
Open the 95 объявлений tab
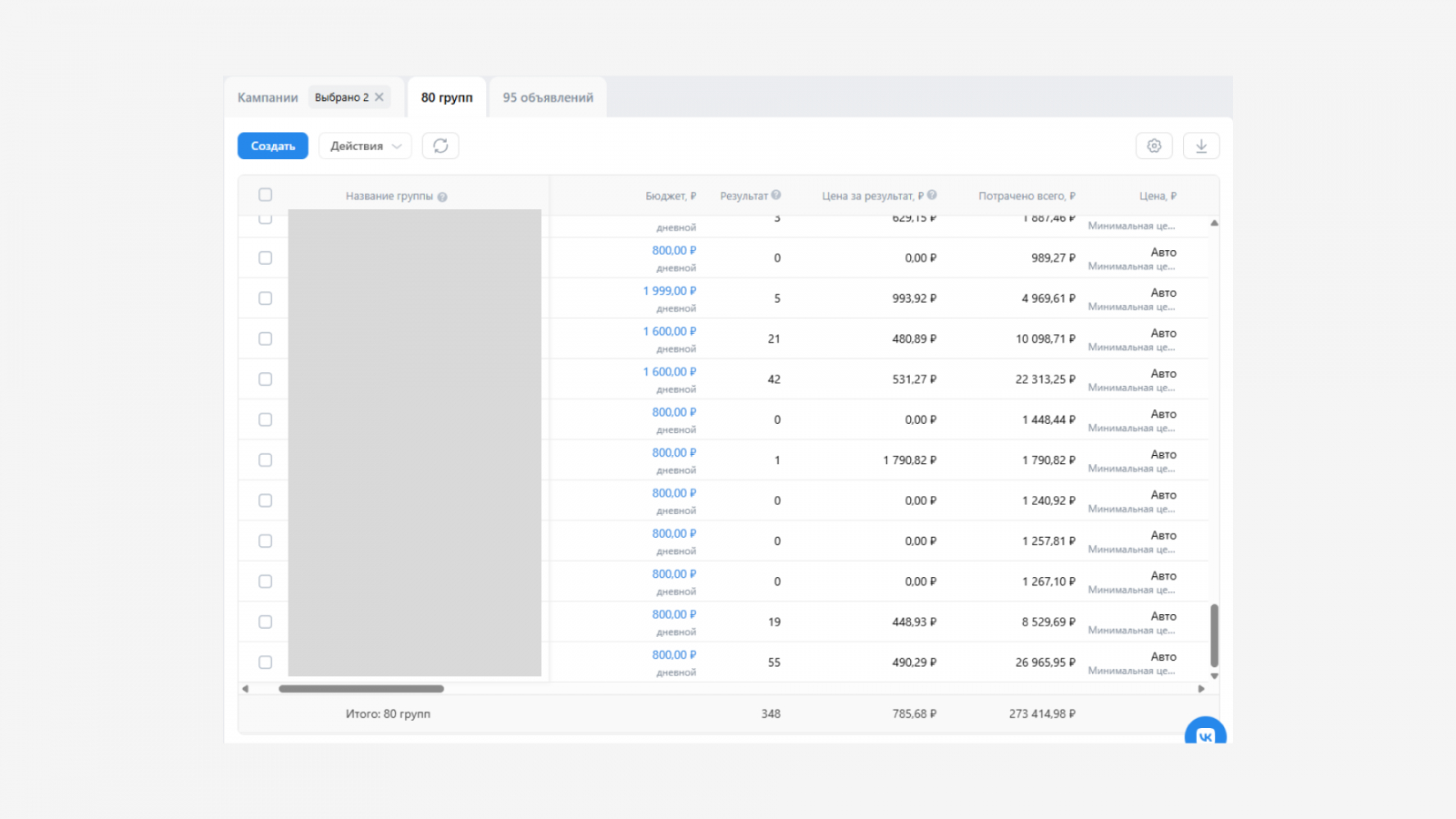click(548, 97)
